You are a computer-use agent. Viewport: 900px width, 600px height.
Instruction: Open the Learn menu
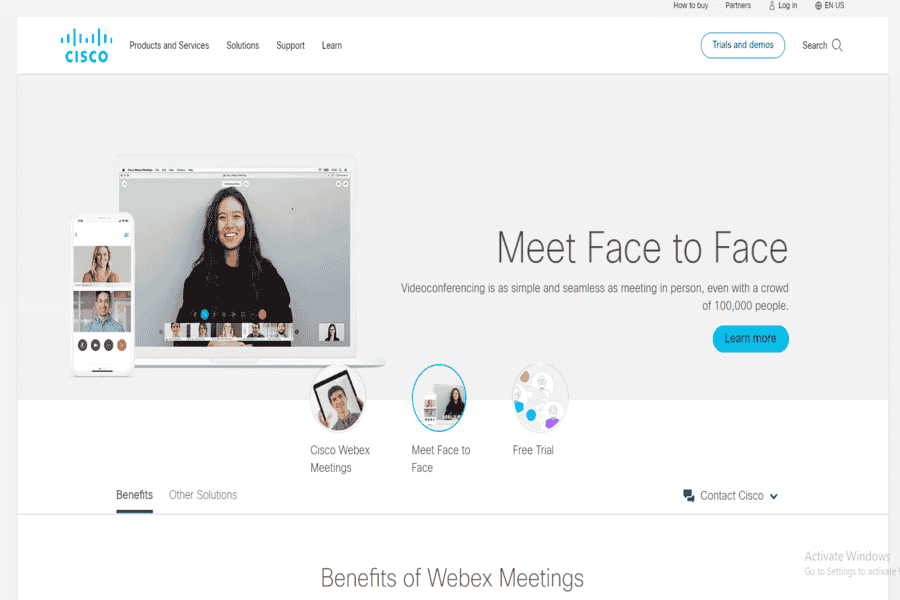point(332,45)
